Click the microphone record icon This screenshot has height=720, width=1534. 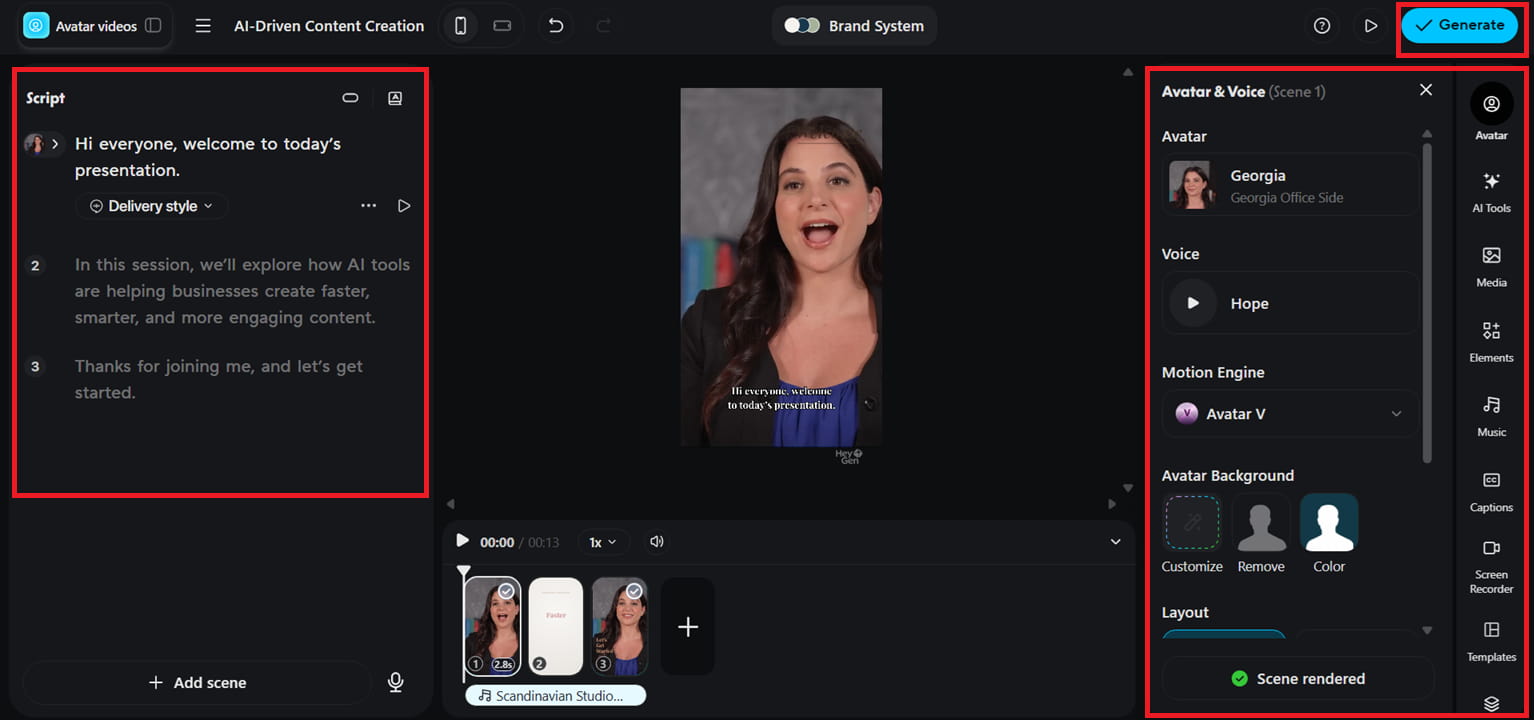coord(396,683)
